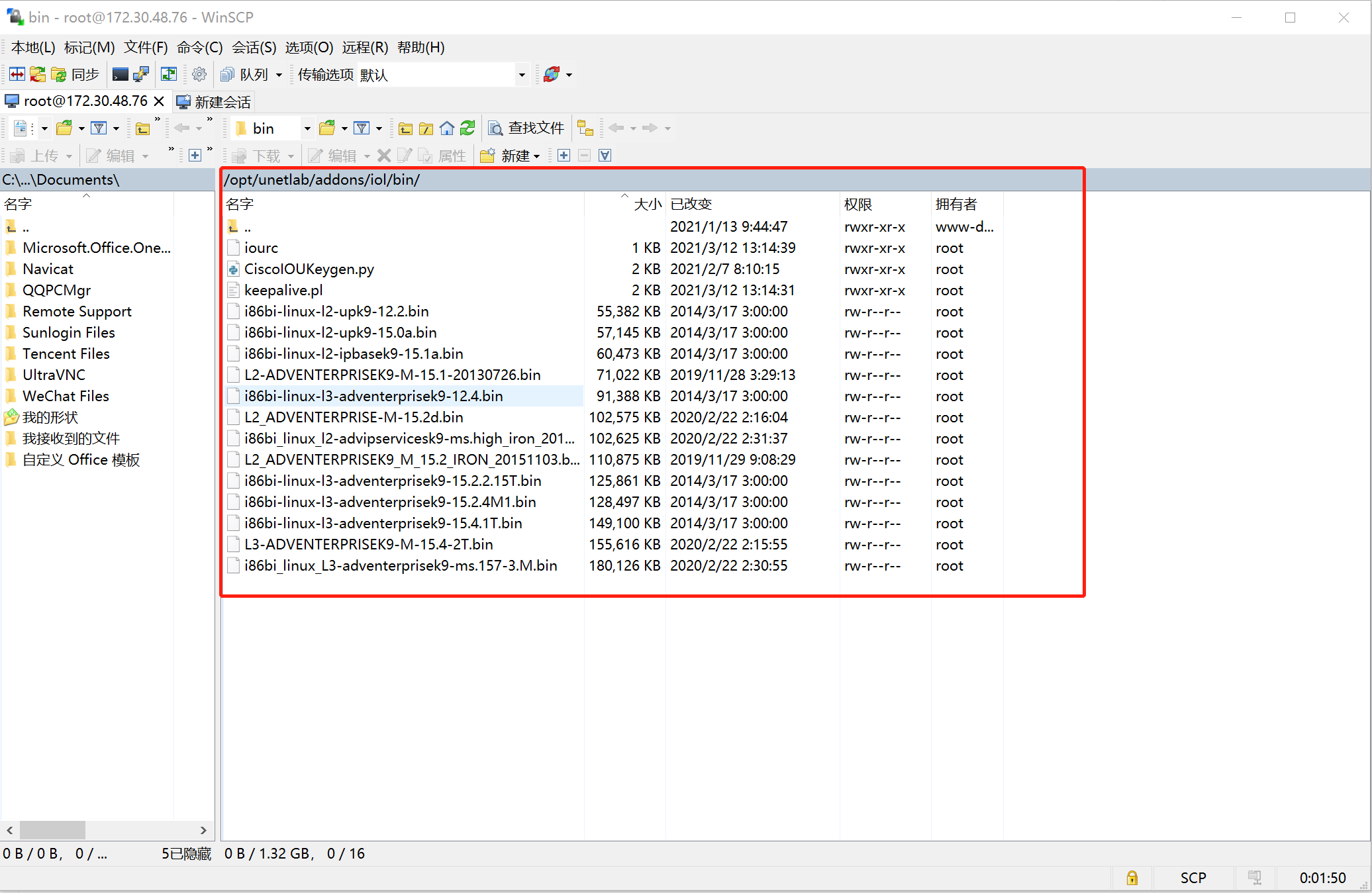Expand the 队列 dropdown arrow
The width and height of the screenshot is (1372, 893).
click(279, 75)
